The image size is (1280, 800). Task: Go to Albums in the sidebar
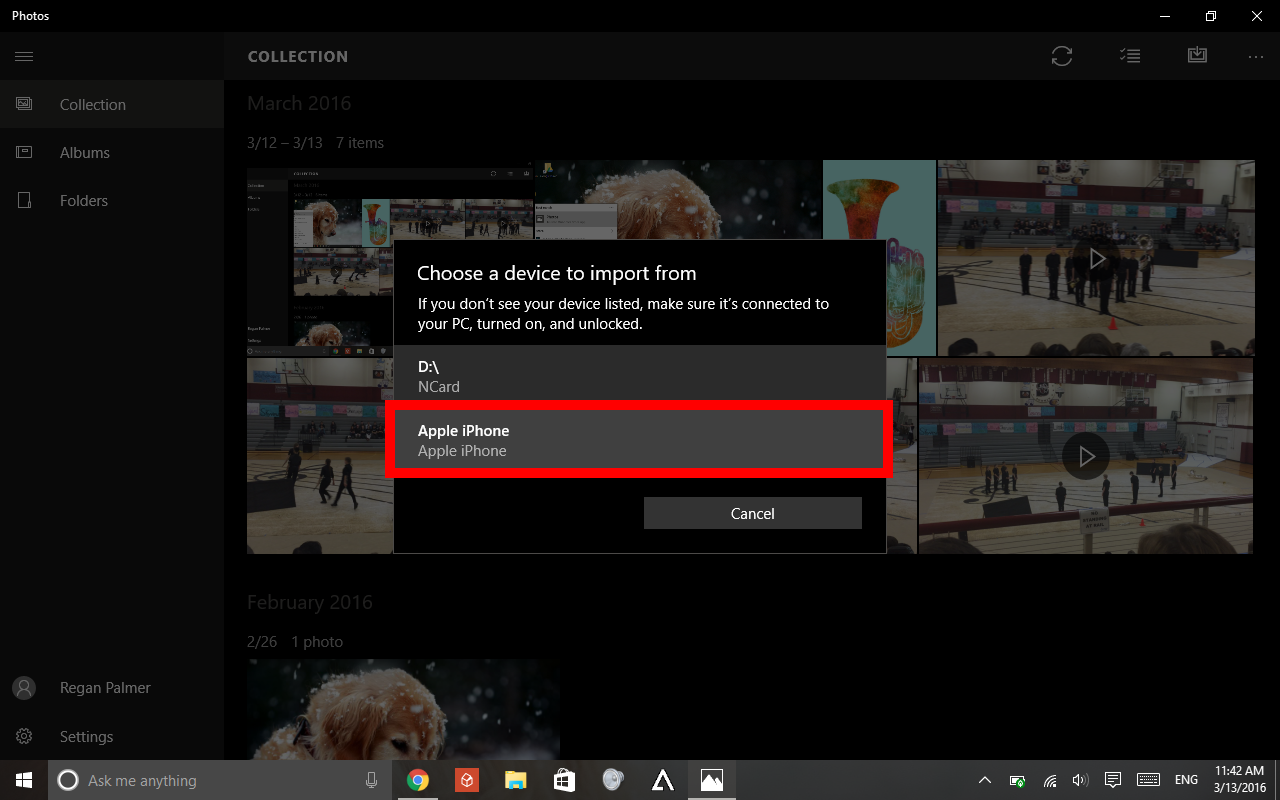pyautogui.click(x=112, y=152)
